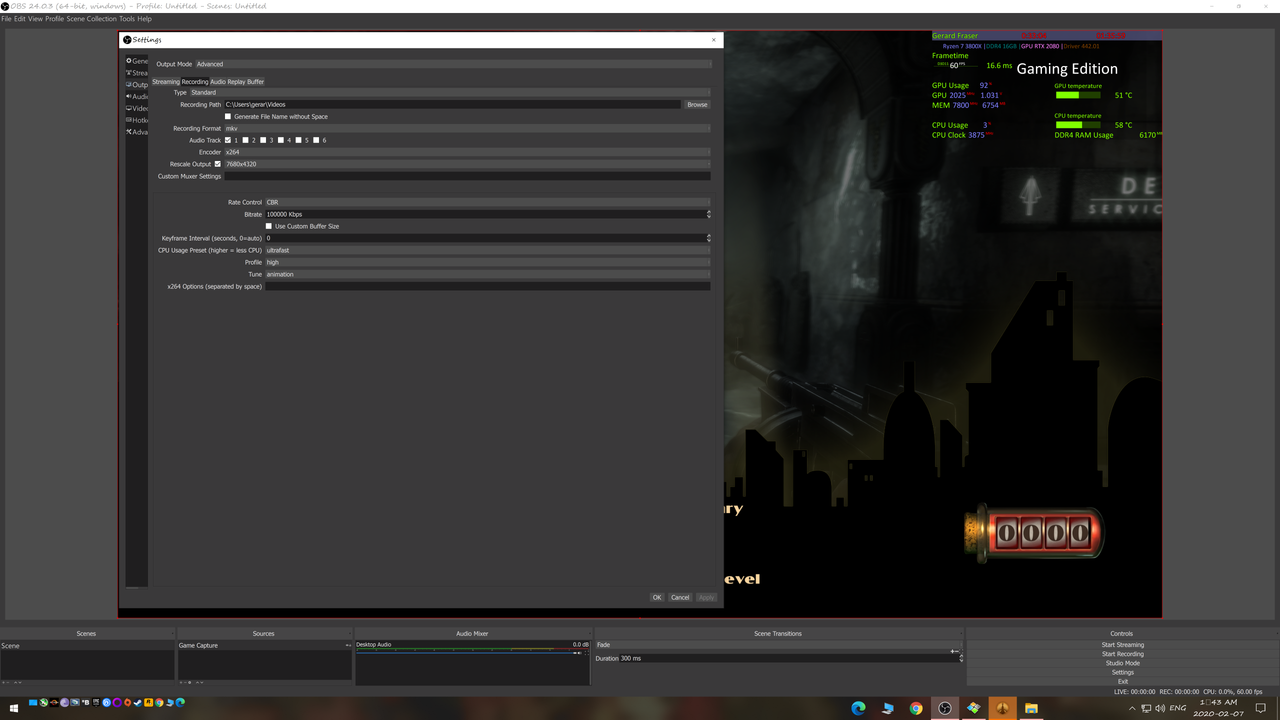Screen dimensions: 1280x720
Task: Open Stream section in Settings sidebar
Action: point(137,73)
